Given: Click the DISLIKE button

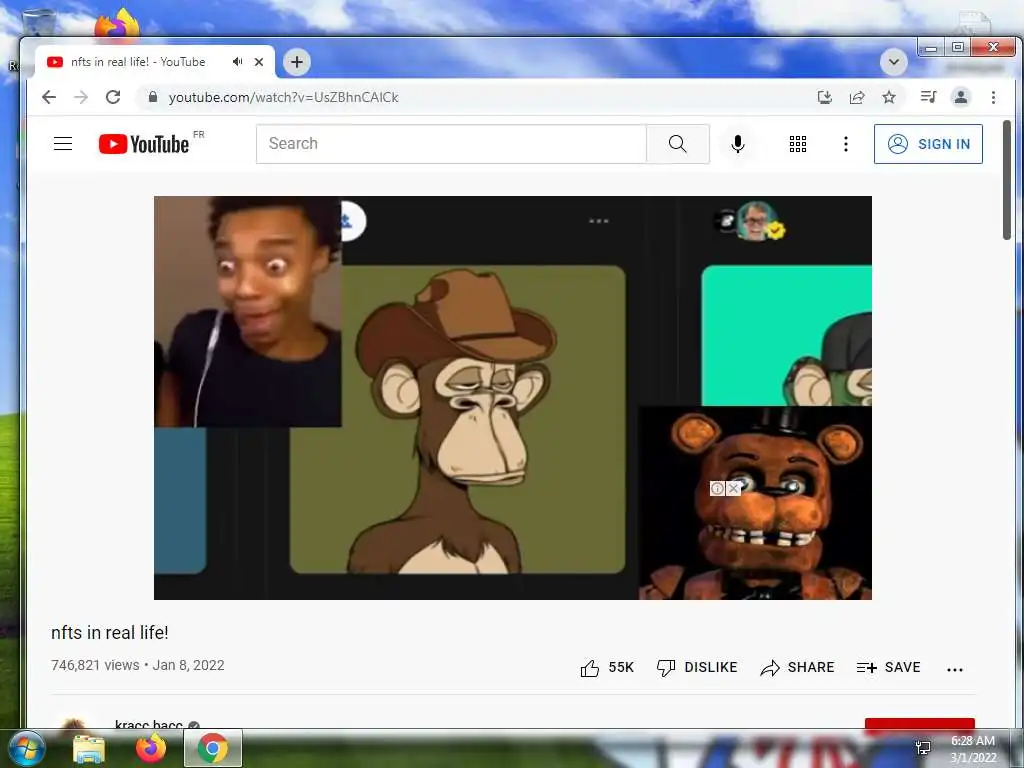Looking at the screenshot, I should (x=697, y=667).
